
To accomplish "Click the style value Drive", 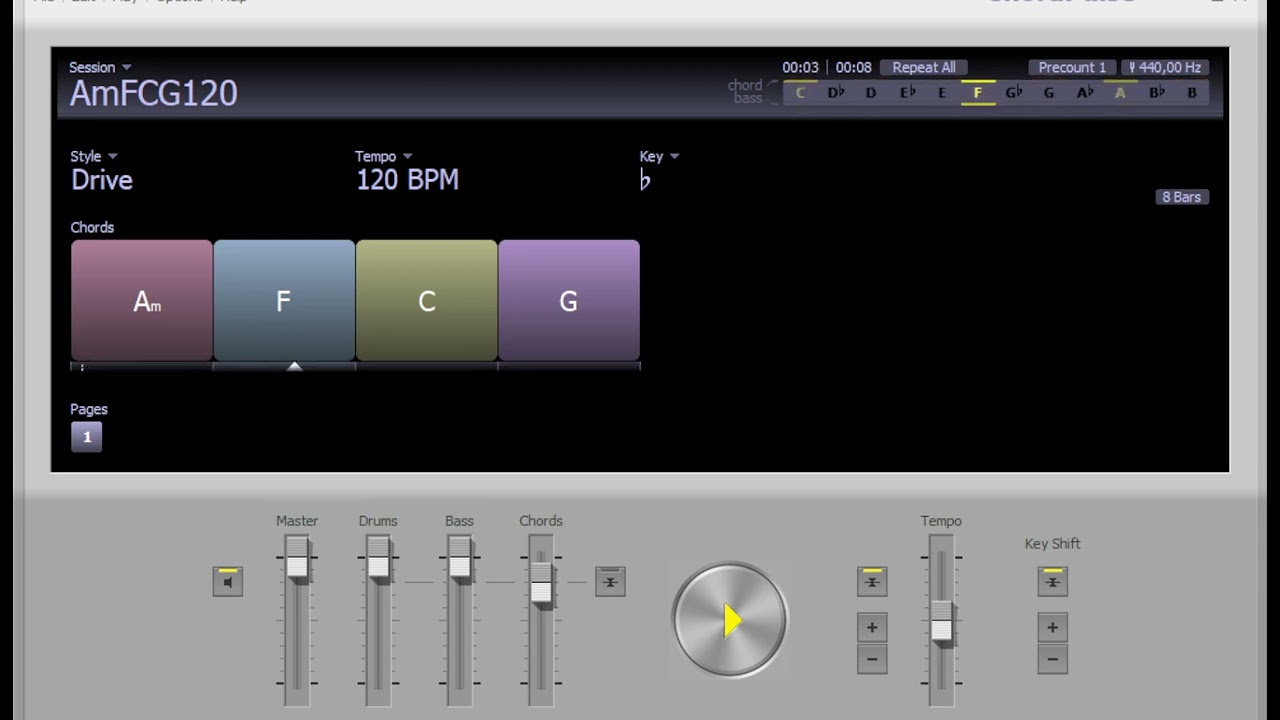I will click(102, 180).
